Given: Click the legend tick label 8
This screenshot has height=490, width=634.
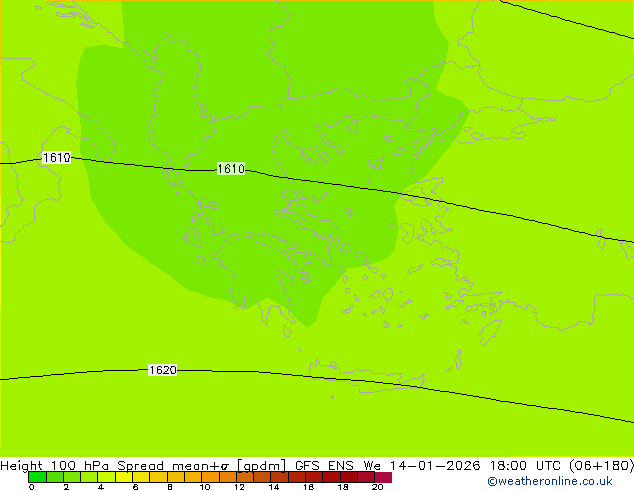Looking at the screenshot, I should (x=170, y=487).
